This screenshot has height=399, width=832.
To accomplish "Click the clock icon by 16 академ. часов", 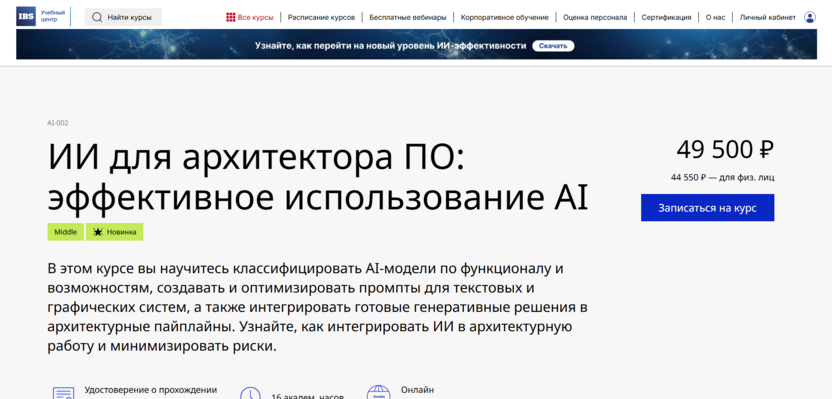I will pyautogui.click(x=250, y=393).
